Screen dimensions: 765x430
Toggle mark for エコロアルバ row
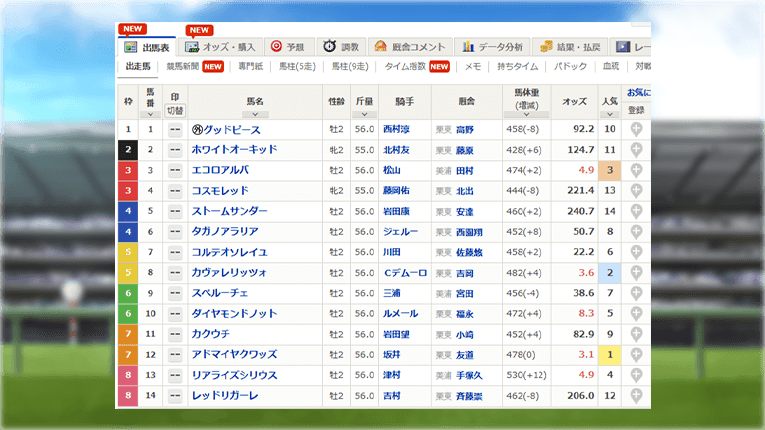point(175,171)
